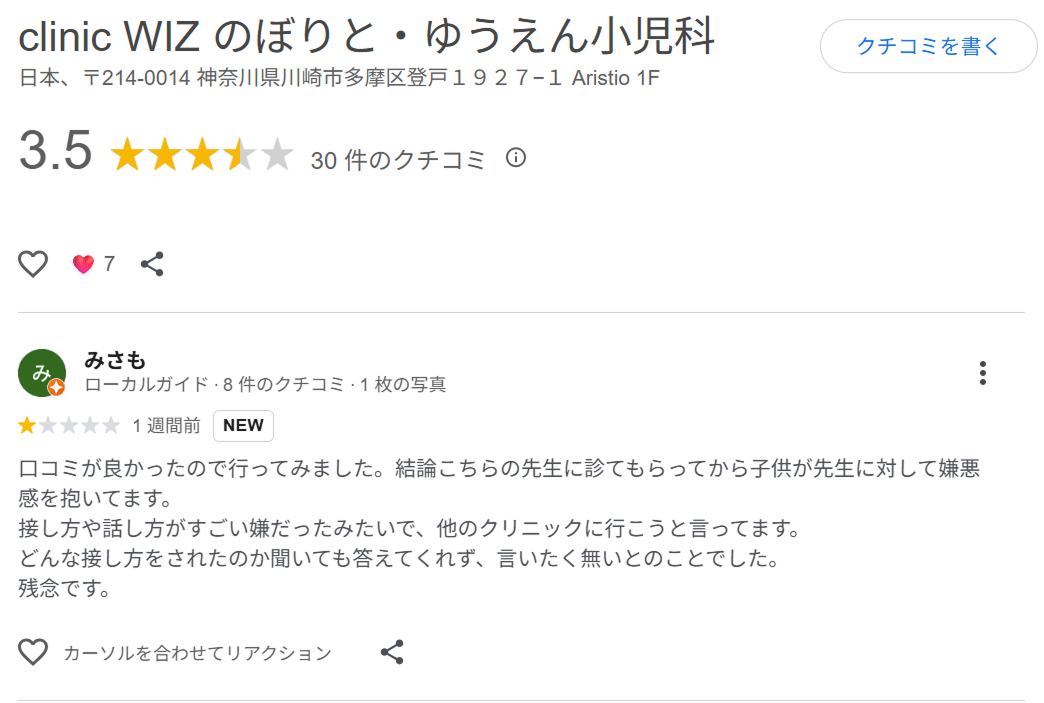Click the share icon below the review text
1044x703 pixels.
click(x=391, y=652)
